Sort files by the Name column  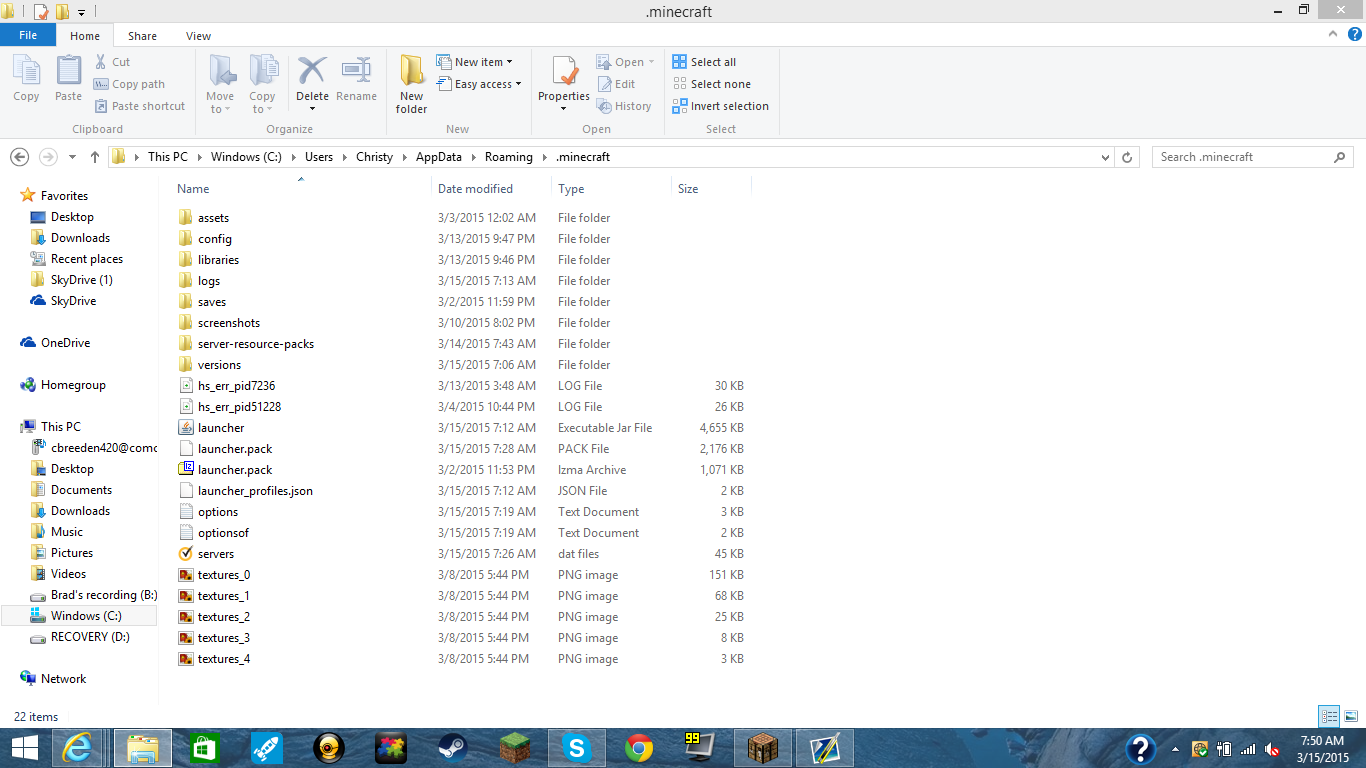pyautogui.click(x=300, y=188)
